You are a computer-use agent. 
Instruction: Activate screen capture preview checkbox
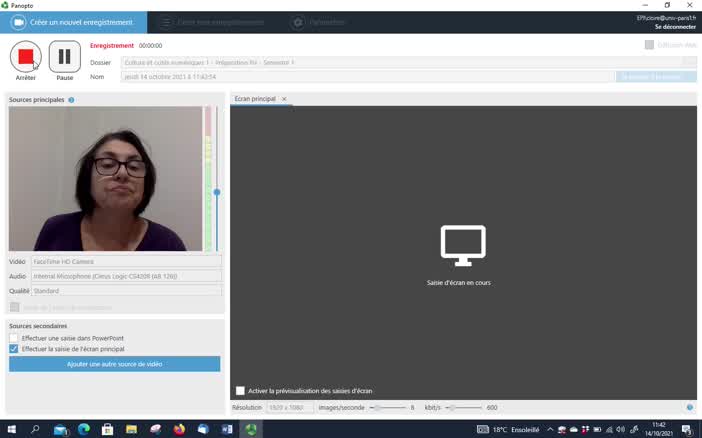tap(240, 390)
